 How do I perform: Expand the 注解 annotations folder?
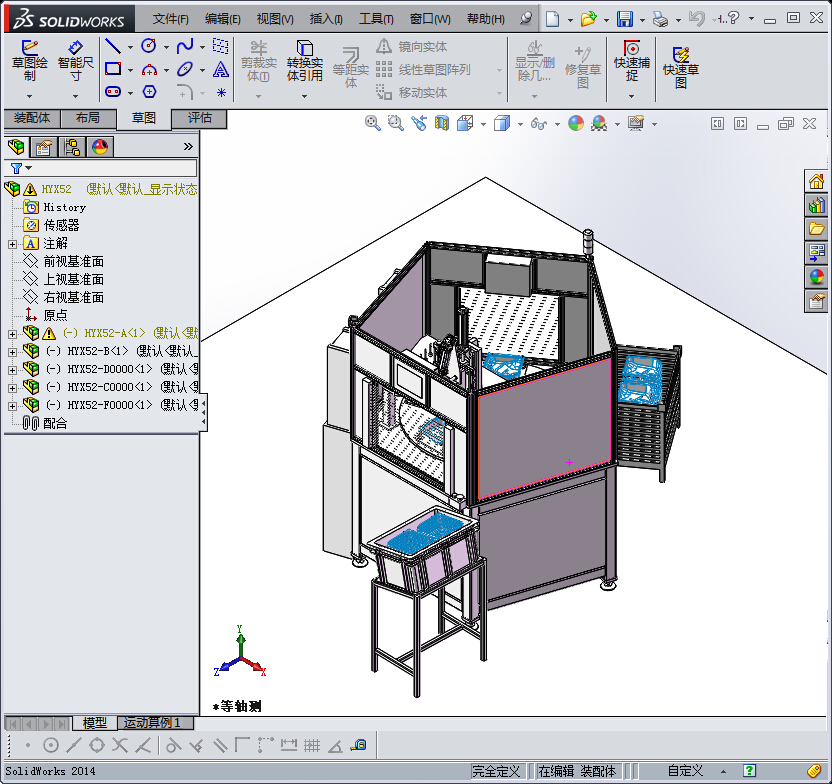12,244
